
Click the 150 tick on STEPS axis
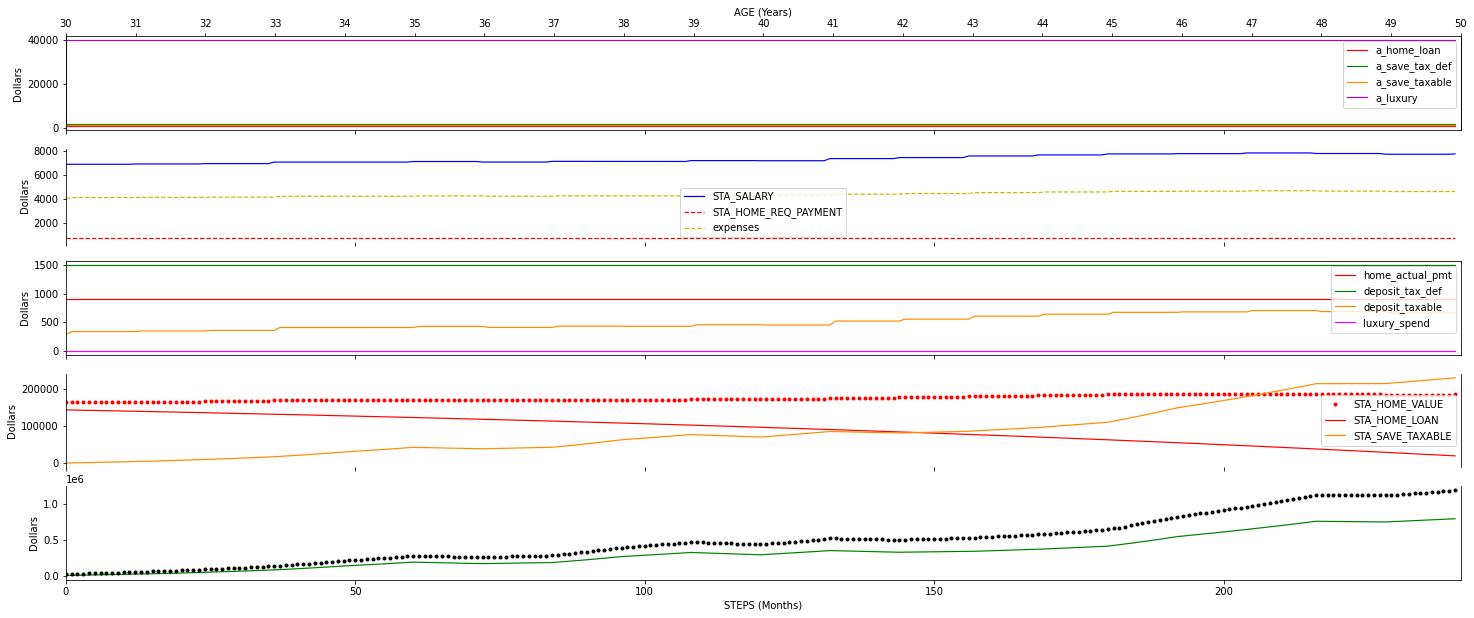coord(934,592)
